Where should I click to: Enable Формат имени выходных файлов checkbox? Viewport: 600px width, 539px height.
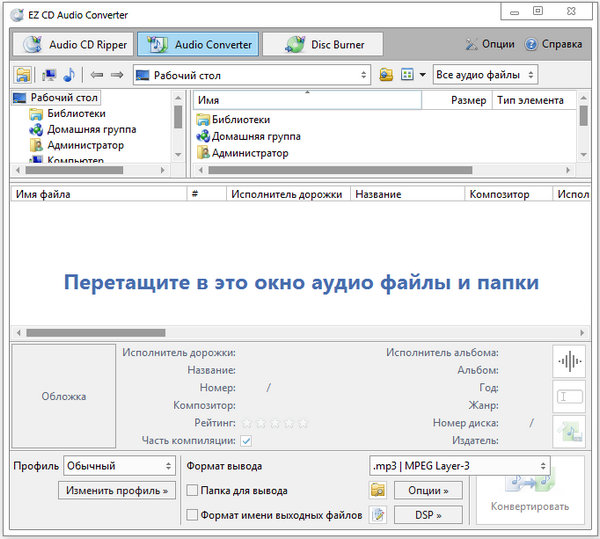[x=193, y=515]
